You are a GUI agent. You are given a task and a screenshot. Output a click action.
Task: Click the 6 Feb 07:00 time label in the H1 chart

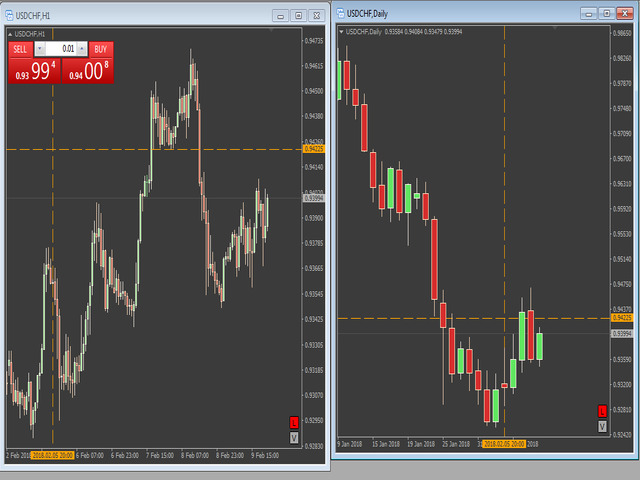90,455
